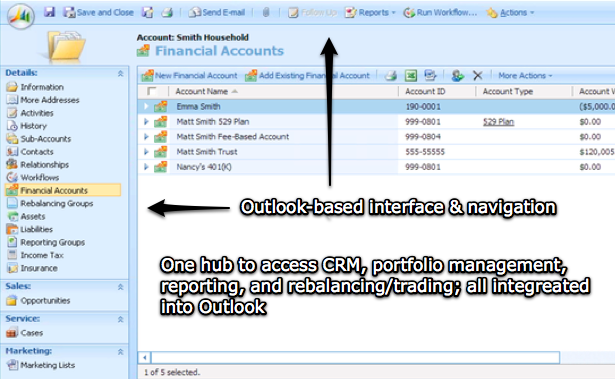Toggle the select-all checkbox in grid header
615x379 pixels.
click(151, 91)
